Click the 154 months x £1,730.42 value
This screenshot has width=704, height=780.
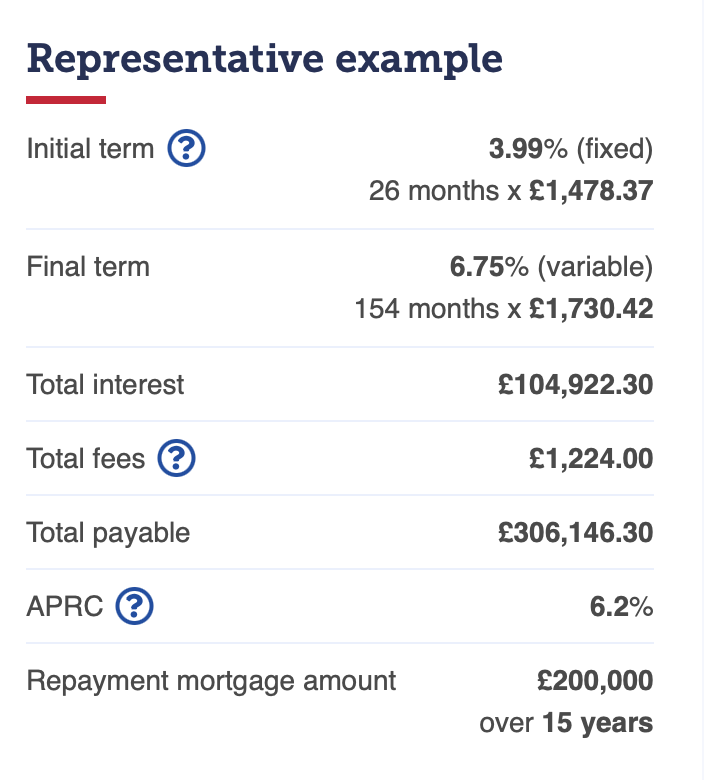click(503, 308)
